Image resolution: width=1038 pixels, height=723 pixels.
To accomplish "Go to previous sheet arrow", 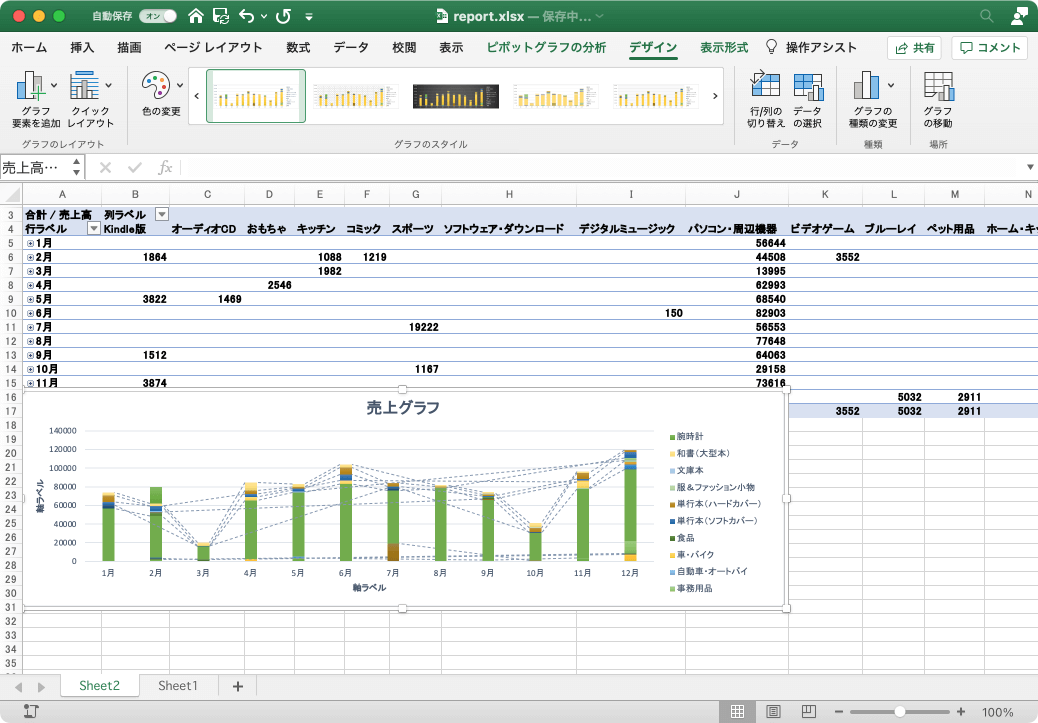I will click(x=19, y=687).
